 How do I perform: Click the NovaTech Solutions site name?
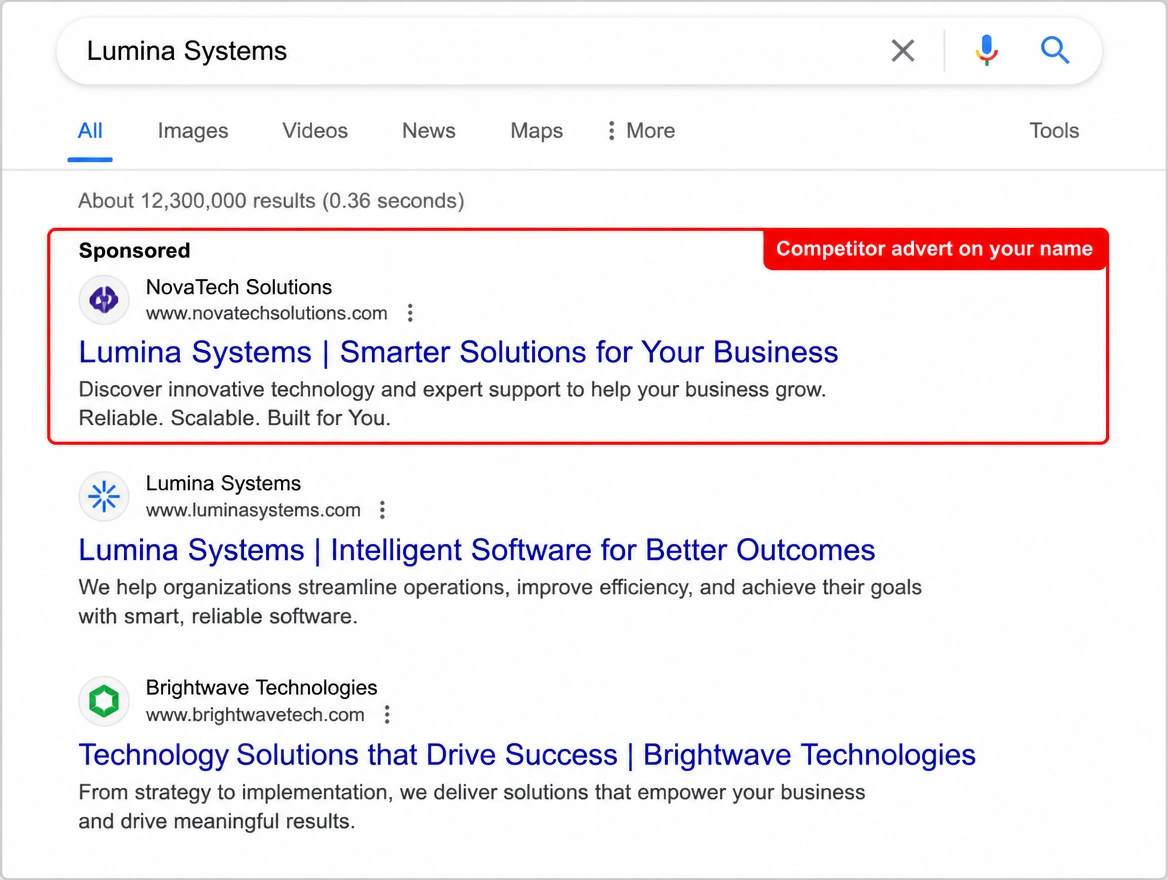pyautogui.click(x=239, y=287)
